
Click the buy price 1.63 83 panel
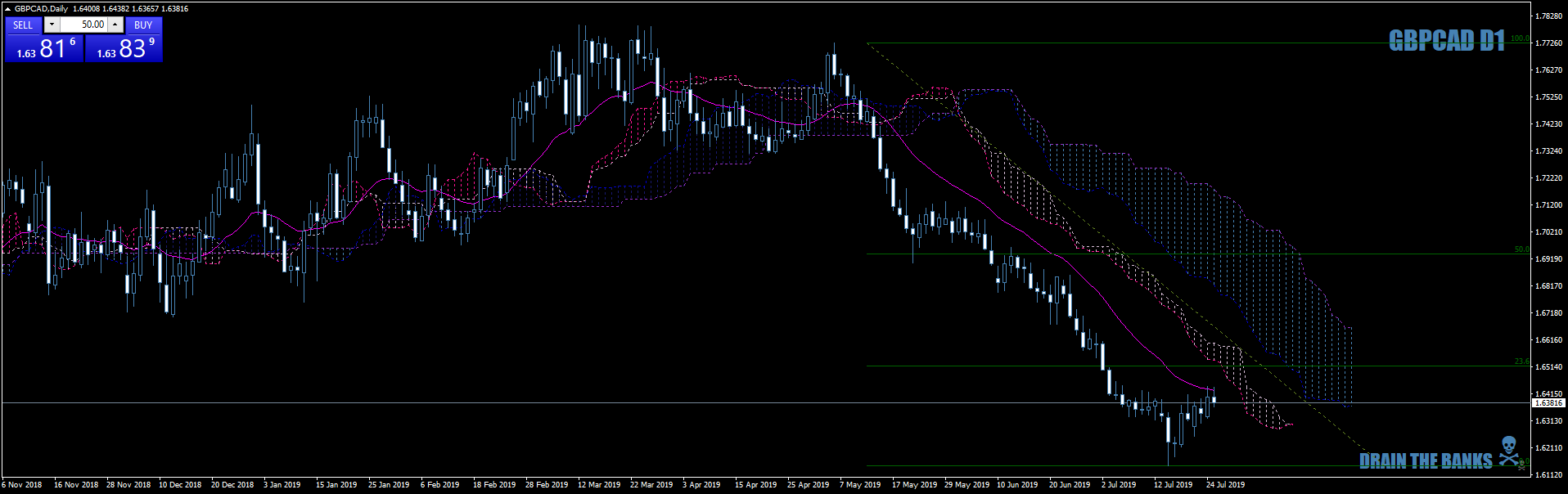(124, 48)
